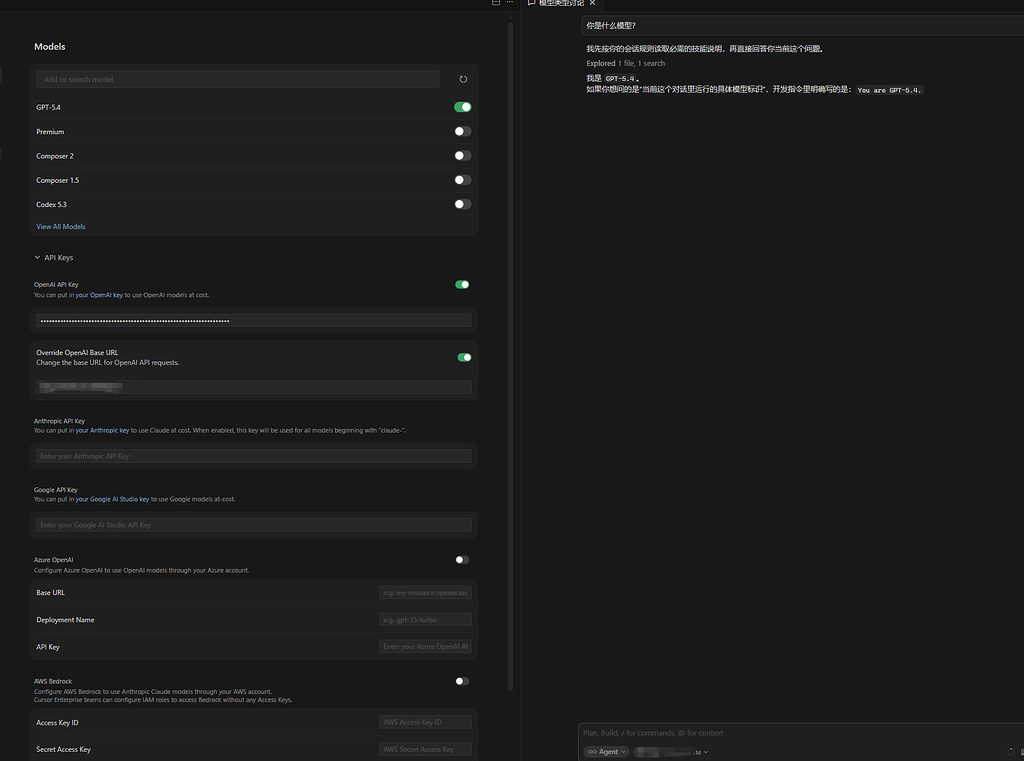Open the more options ellipsis menu
The width and height of the screenshot is (1024, 761).
pos(509,3)
